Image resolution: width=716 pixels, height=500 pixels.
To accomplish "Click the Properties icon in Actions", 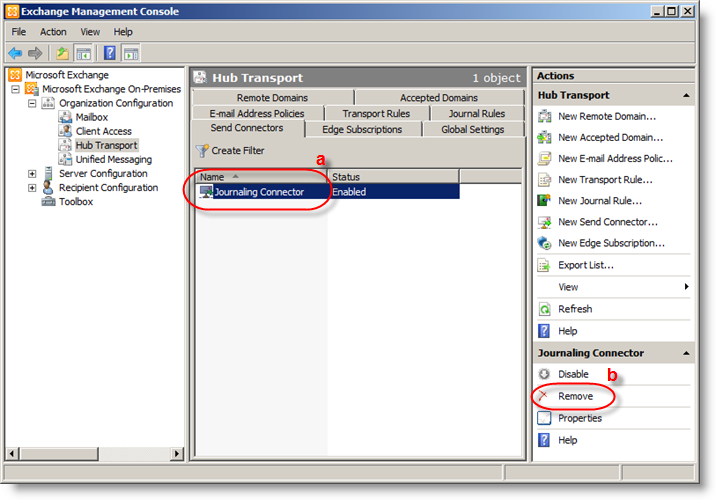I will (544, 418).
